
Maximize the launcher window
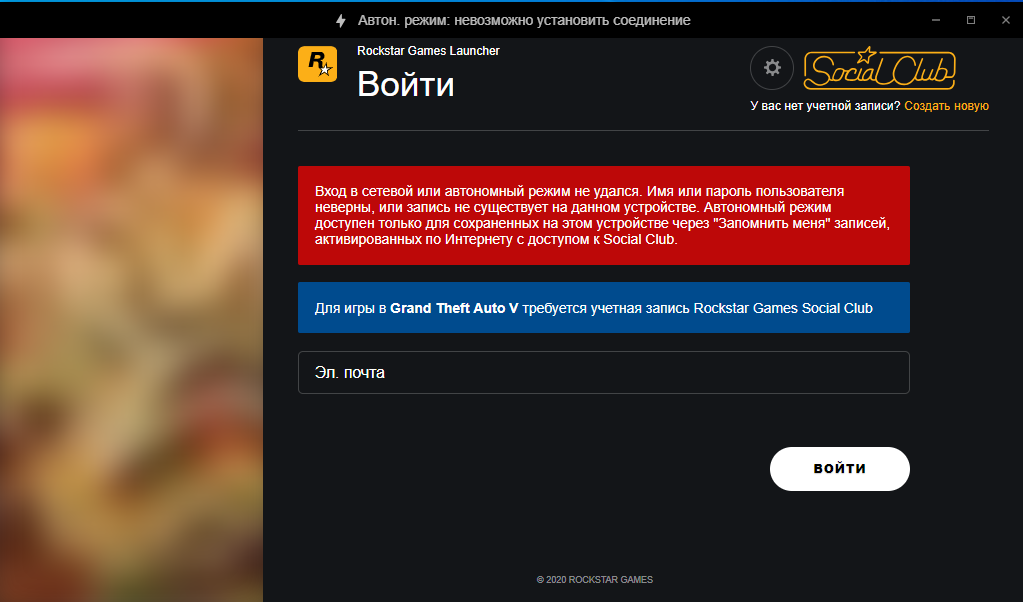(x=971, y=20)
